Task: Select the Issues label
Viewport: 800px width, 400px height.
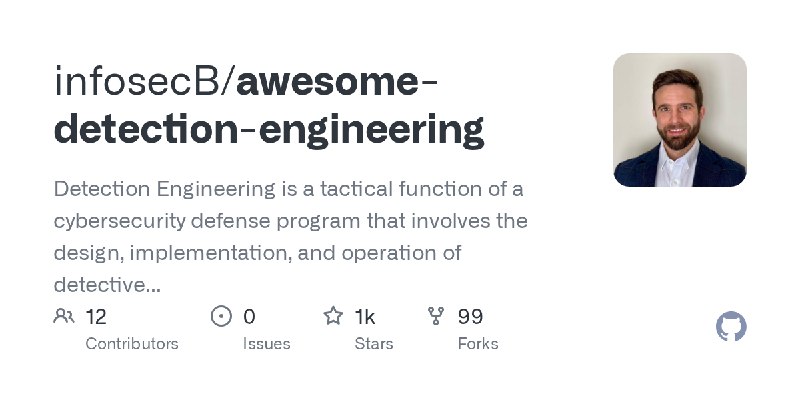Action: [x=266, y=344]
